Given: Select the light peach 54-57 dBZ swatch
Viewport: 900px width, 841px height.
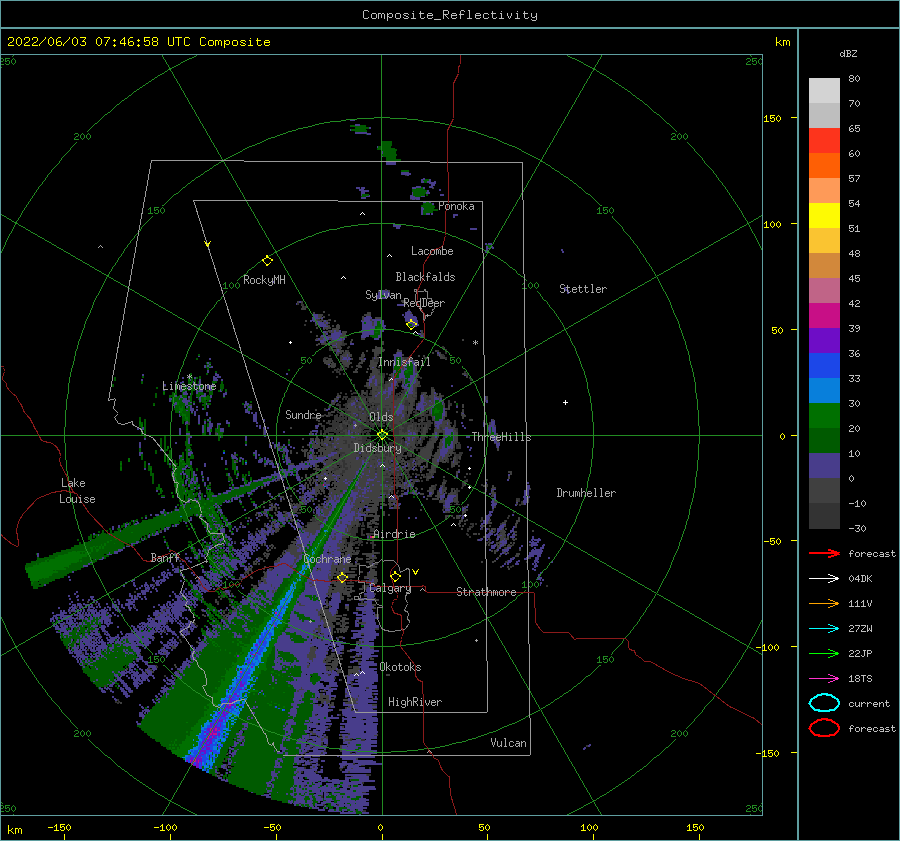Looking at the screenshot, I should coord(824,190).
